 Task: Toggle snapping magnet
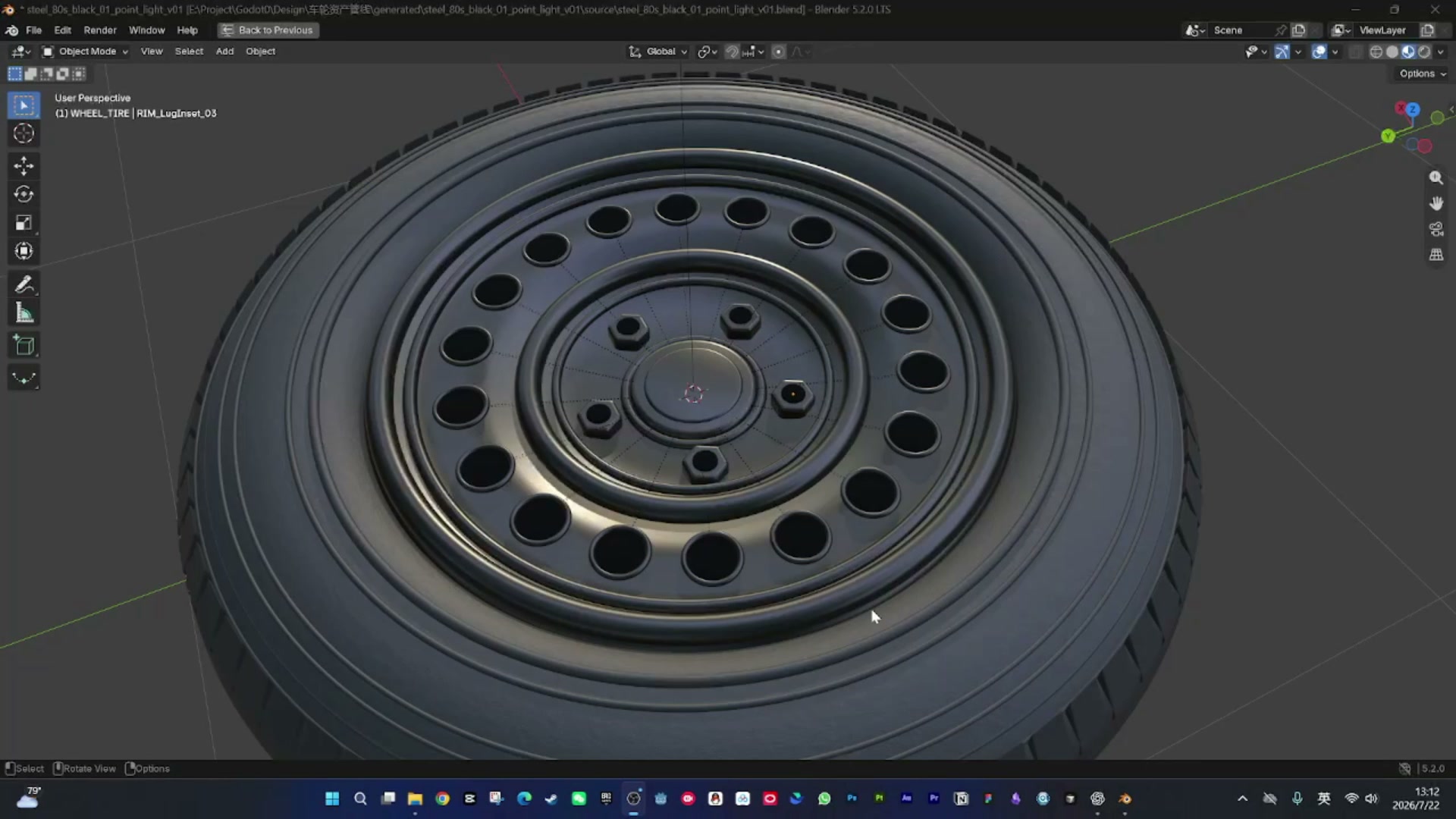point(732,52)
